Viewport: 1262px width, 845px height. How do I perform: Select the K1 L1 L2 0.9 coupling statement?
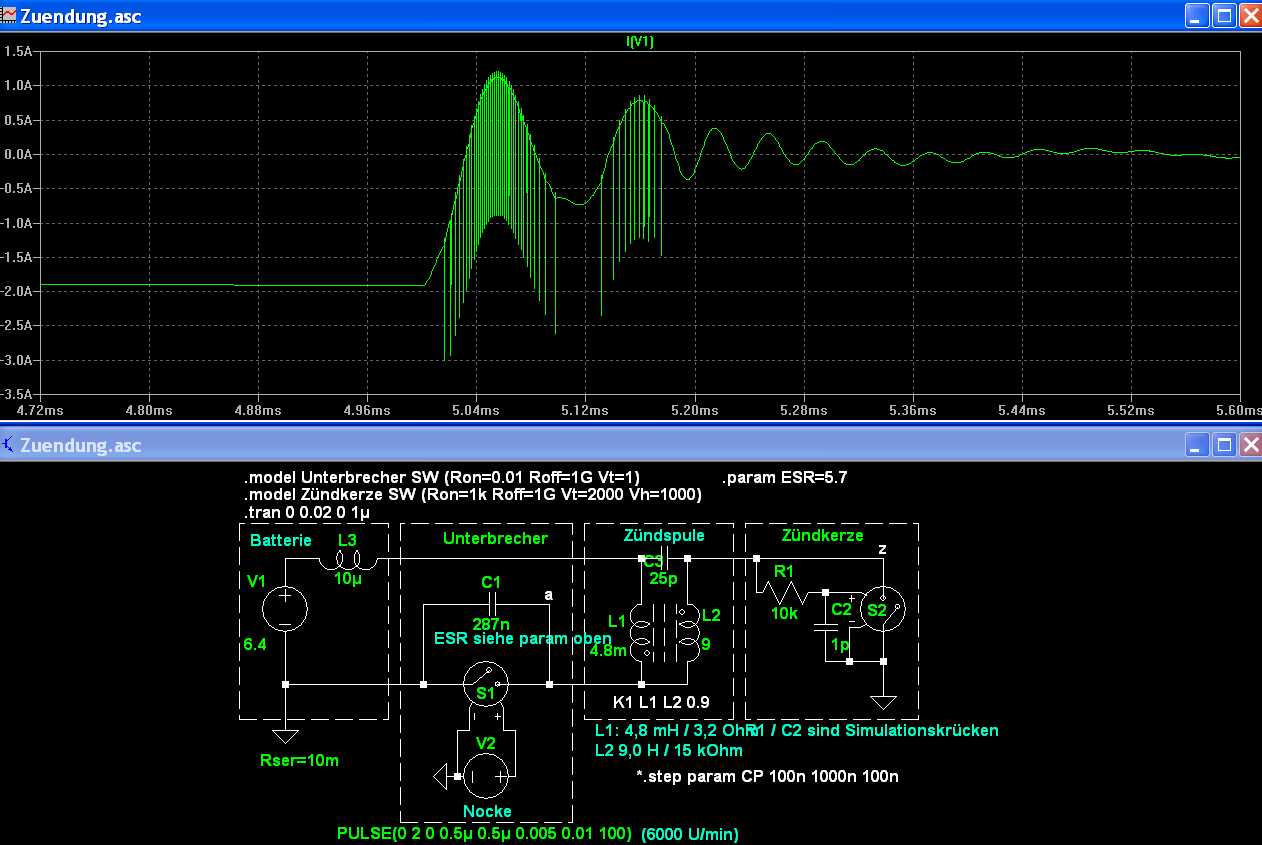click(x=661, y=703)
